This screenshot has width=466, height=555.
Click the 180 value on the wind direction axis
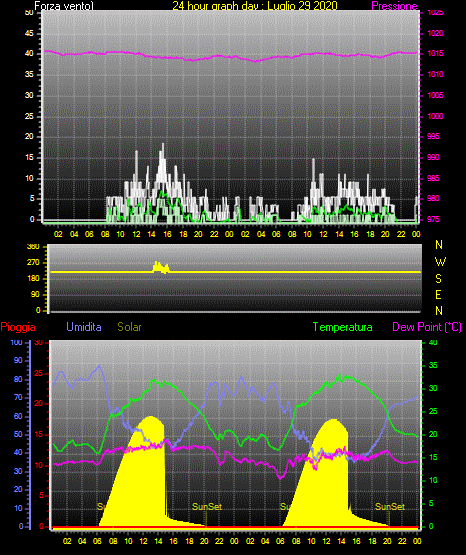pos(33,279)
